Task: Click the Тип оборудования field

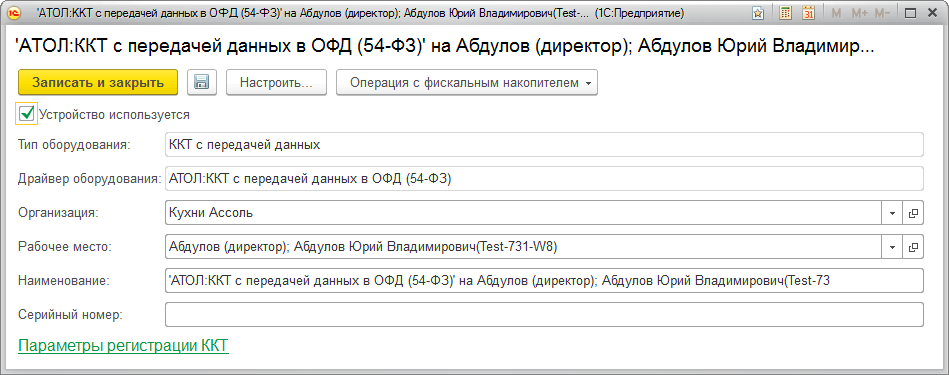Action: pos(543,145)
